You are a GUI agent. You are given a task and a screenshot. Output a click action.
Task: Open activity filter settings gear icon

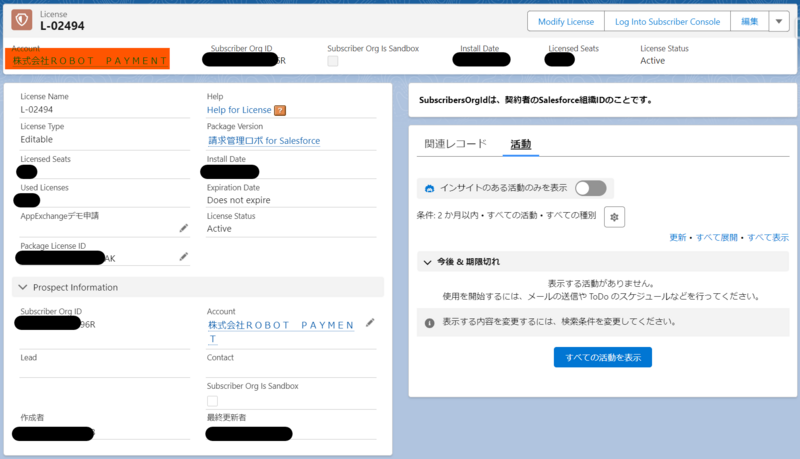(614, 217)
